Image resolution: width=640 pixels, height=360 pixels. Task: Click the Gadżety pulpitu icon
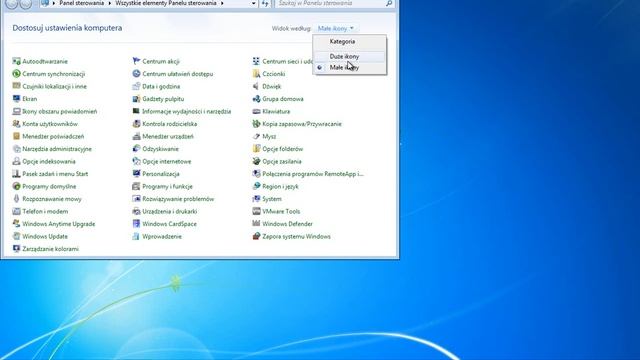(136, 99)
